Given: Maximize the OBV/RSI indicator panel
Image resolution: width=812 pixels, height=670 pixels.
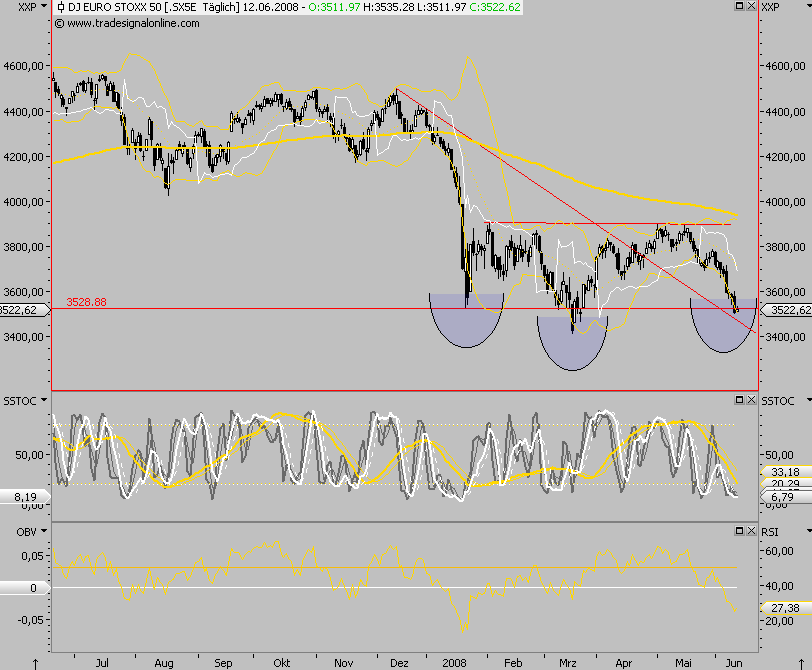Looking at the screenshot, I should (740, 531).
